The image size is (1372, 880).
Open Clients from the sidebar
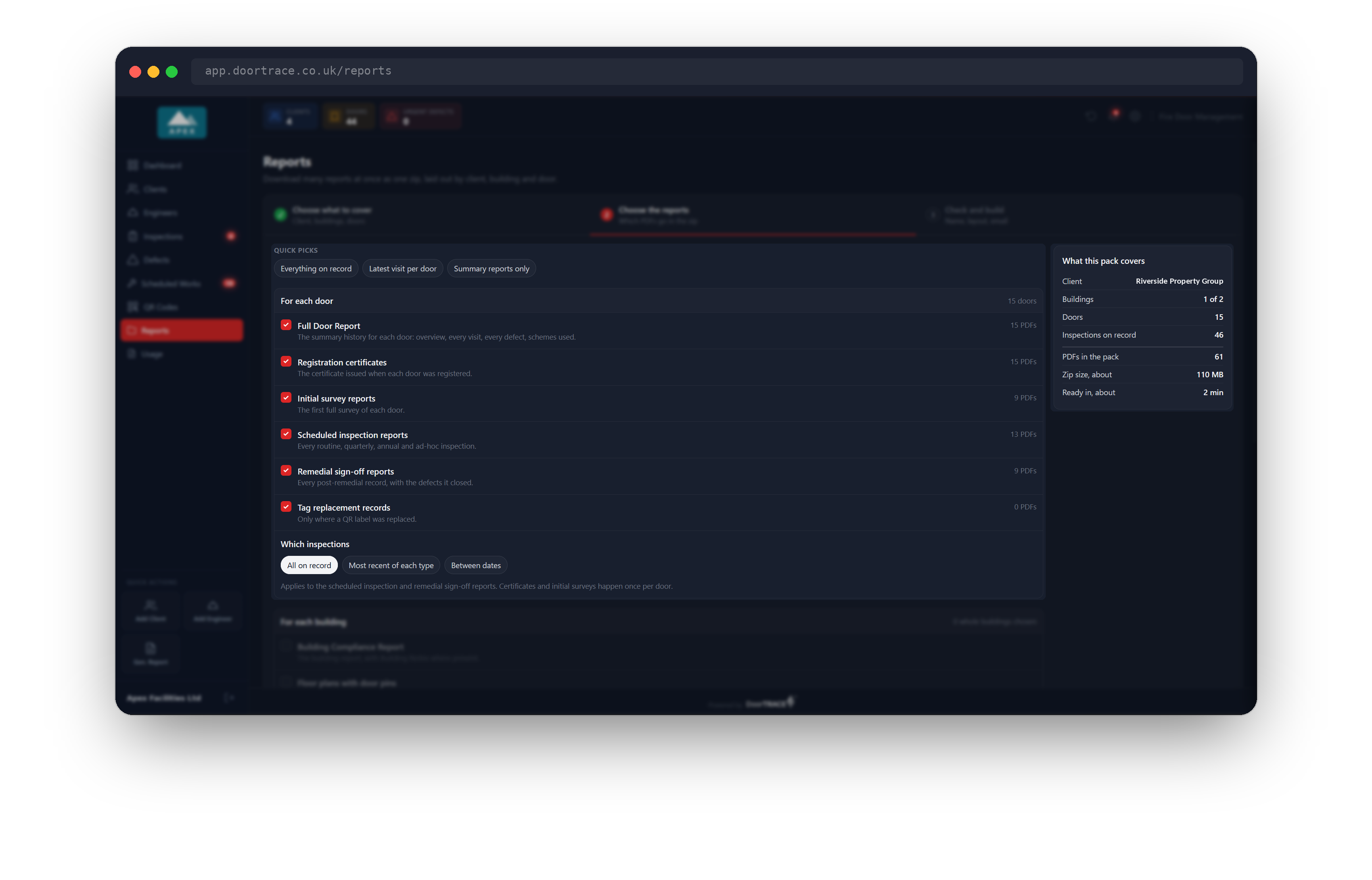[x=182, y=189]
